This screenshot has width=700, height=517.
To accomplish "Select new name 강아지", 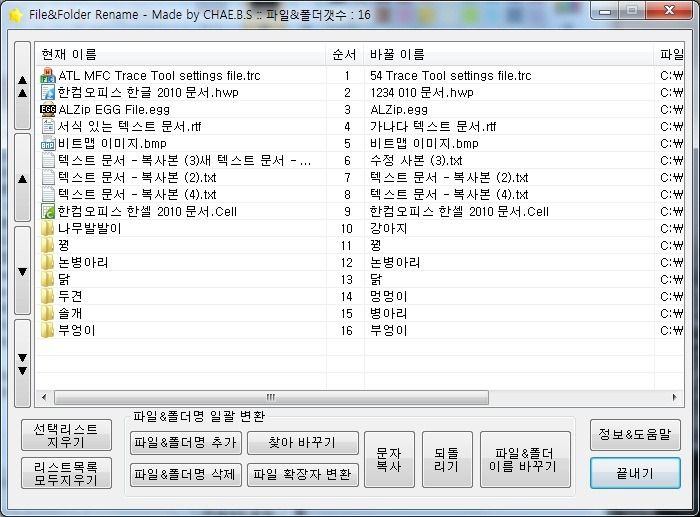I will point(388,228).
